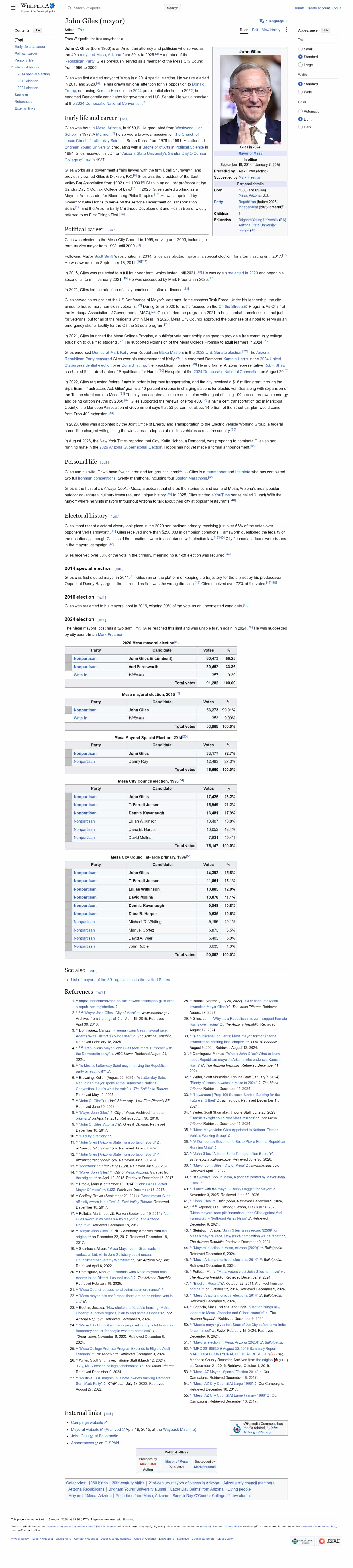Open the View history tab
The image size is (353, 1568).
tap(271, 30)
